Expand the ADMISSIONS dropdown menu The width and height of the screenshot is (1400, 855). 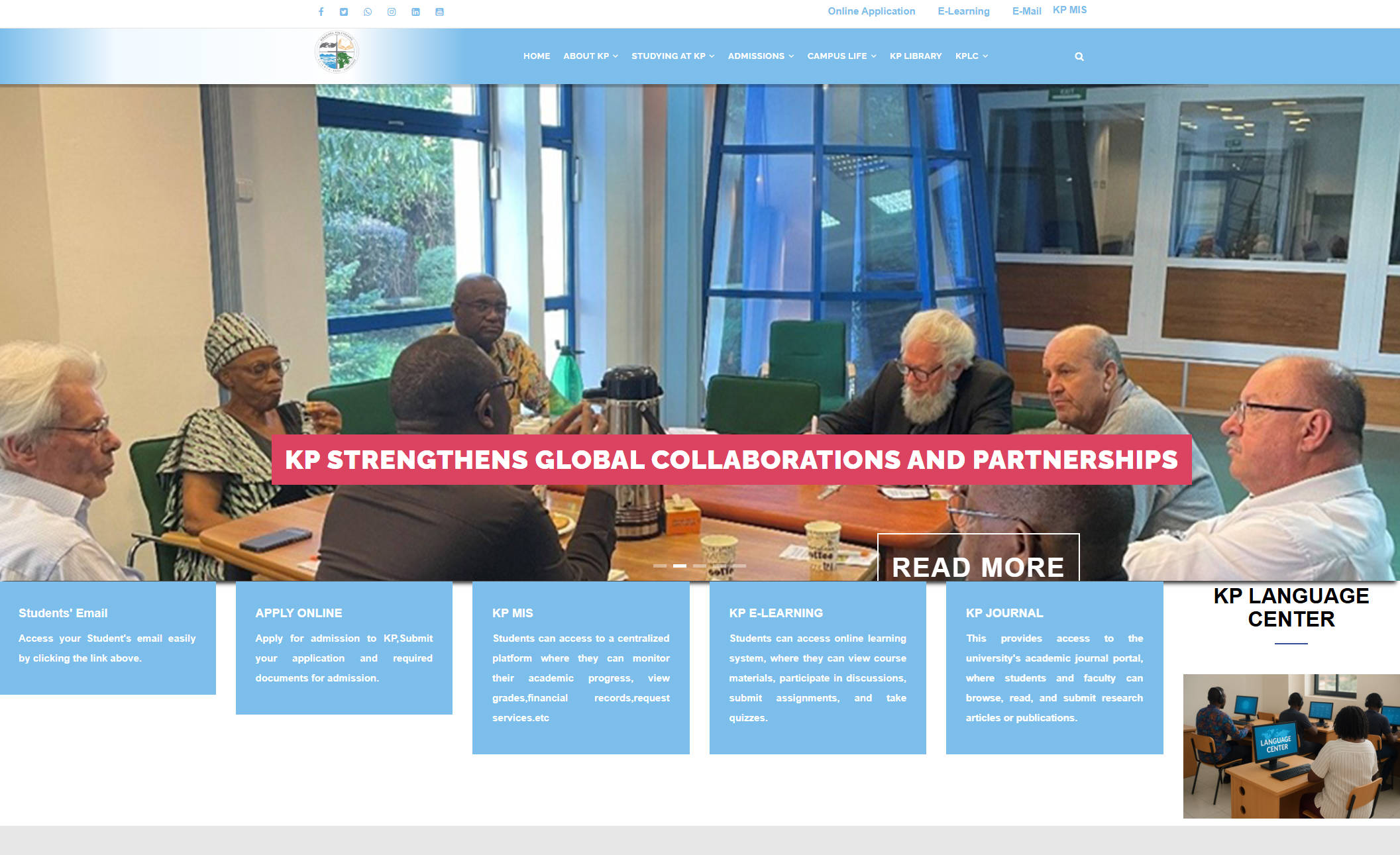pyautogui.click(x=760, y=56)
